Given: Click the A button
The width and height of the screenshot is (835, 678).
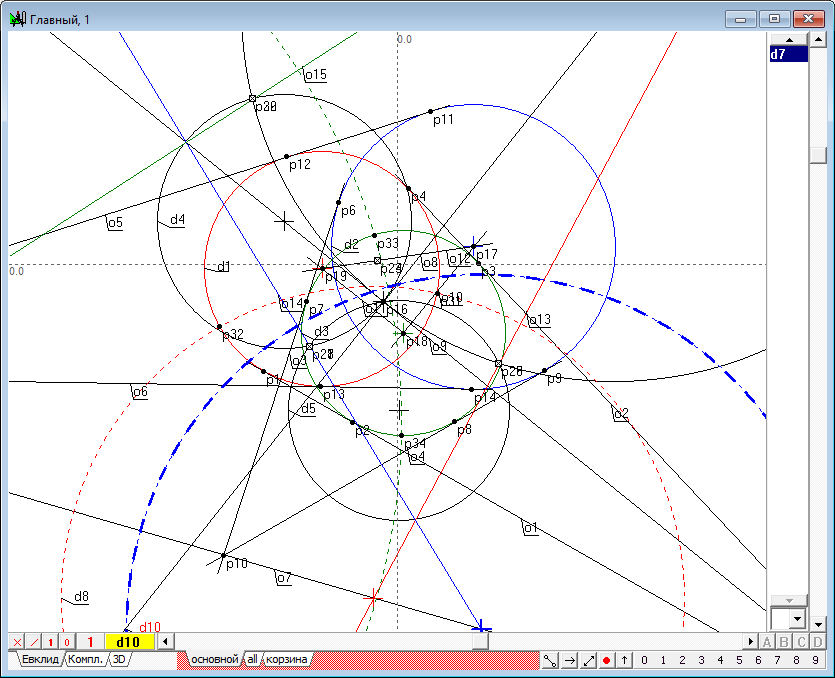Looking at the screenshot, I should [x=767, y=642].
